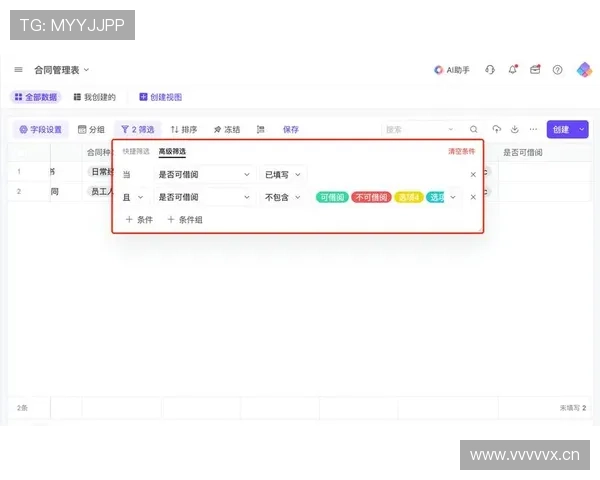This screenshot has height=480, width=600.
Task: Click the download export icon
Action: point(515,129)
